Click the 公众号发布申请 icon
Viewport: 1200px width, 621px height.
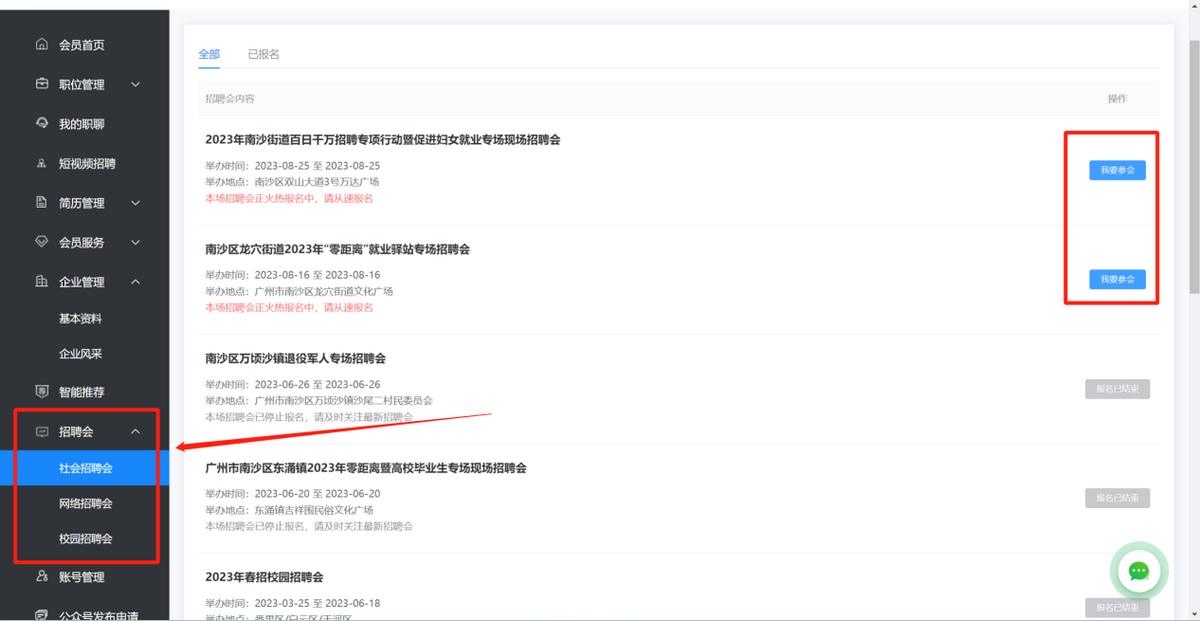coord(40,612)
